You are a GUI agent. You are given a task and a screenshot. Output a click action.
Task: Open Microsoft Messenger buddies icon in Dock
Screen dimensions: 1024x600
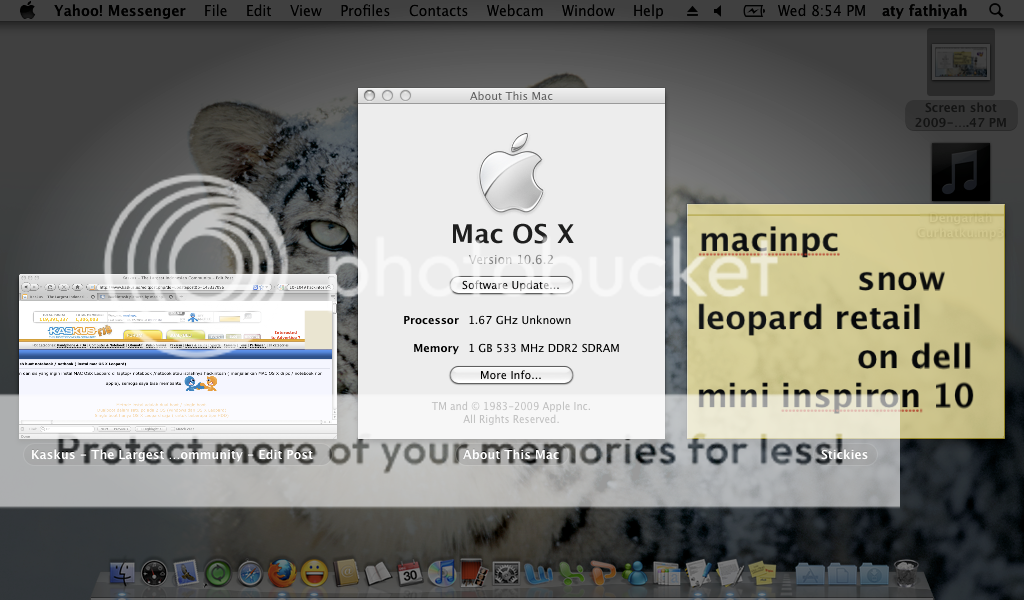point(635,574)
